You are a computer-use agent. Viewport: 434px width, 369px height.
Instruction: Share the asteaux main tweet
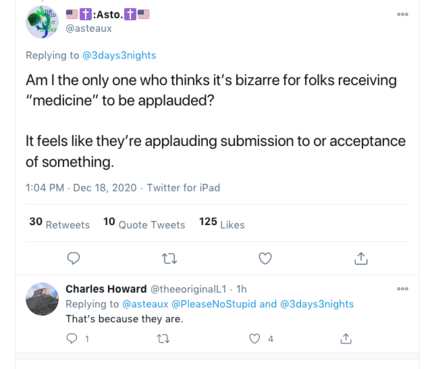click(361, 258)
